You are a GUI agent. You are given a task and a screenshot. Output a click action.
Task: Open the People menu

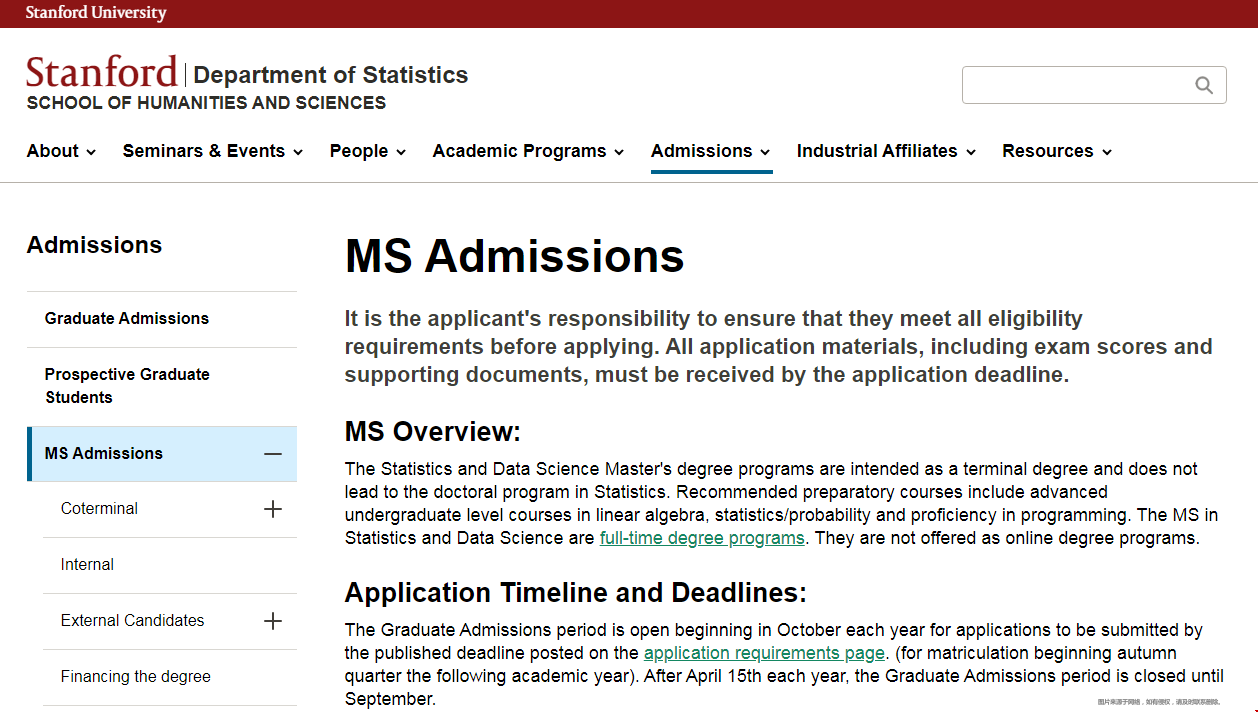(368, 151)
